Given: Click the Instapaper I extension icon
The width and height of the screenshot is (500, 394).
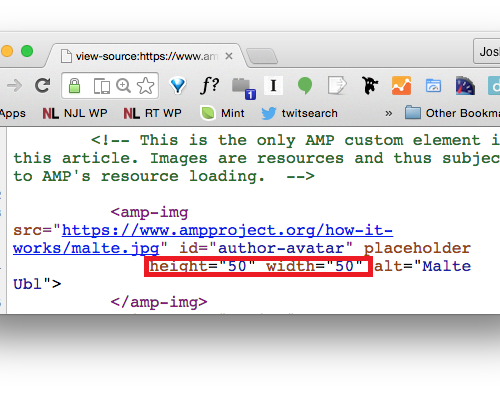Looking at the screenshot, I should coord(273,86).
